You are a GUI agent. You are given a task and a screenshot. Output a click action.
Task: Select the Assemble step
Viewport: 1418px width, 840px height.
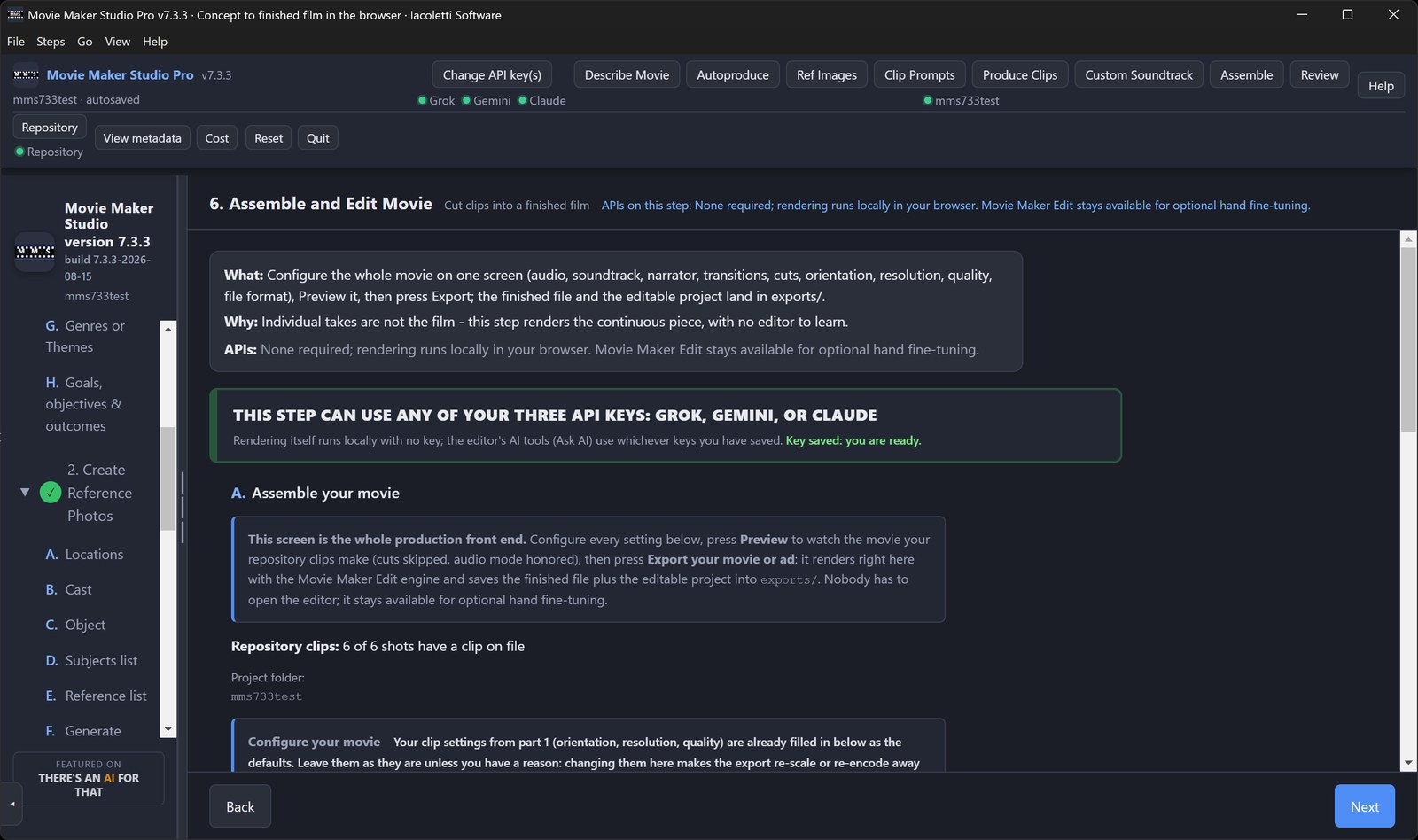click(x=1246, y=74)
